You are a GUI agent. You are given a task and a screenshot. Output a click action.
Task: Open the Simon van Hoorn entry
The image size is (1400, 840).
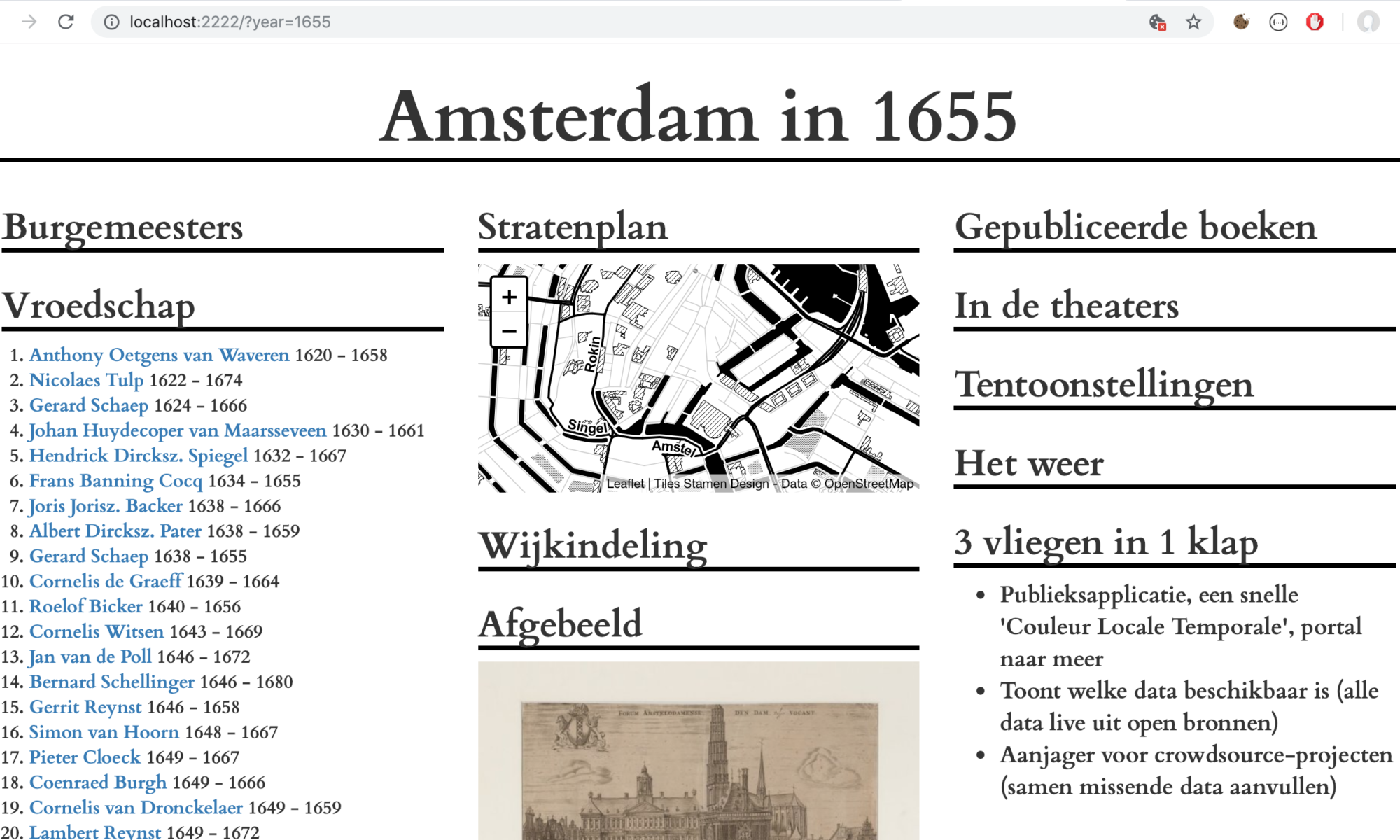[105, 732]
